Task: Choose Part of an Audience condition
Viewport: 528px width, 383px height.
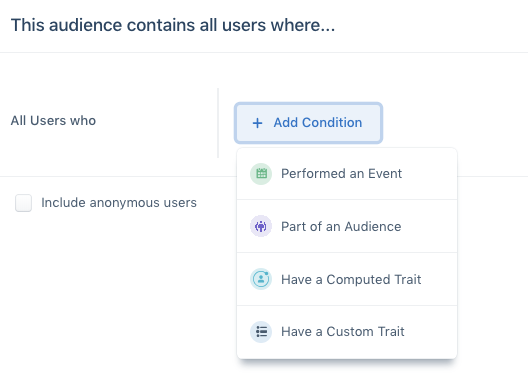Action: pos(347,226)
